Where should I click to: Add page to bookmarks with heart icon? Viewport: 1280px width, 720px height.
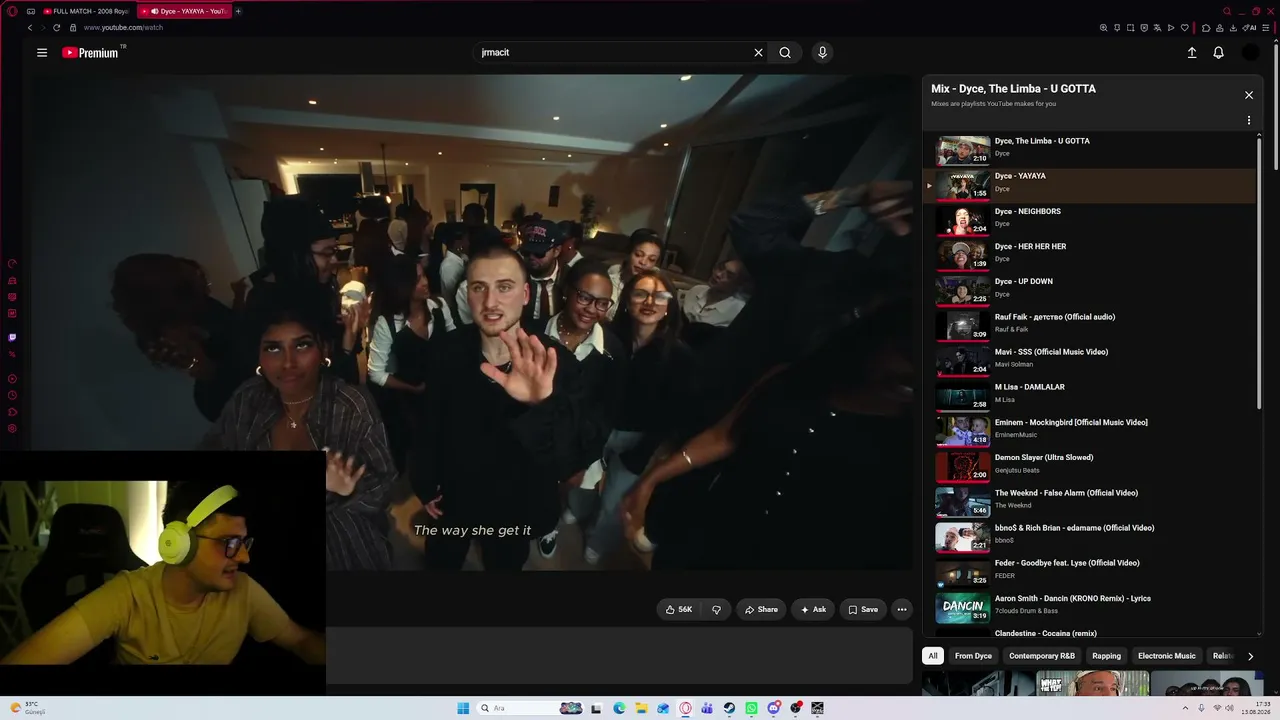1185,28
